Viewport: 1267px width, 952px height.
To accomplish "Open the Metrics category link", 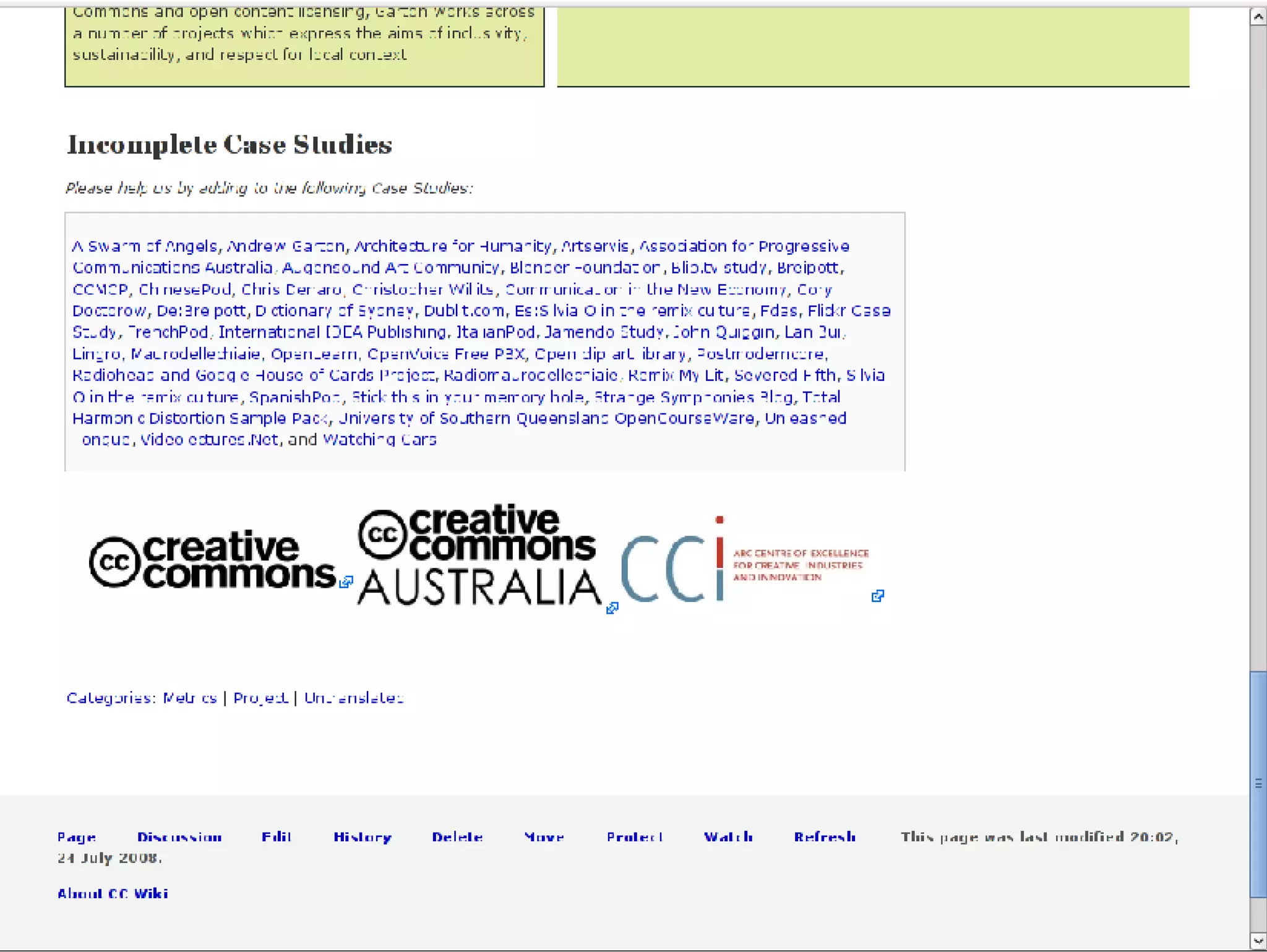I will click(189, 698).
